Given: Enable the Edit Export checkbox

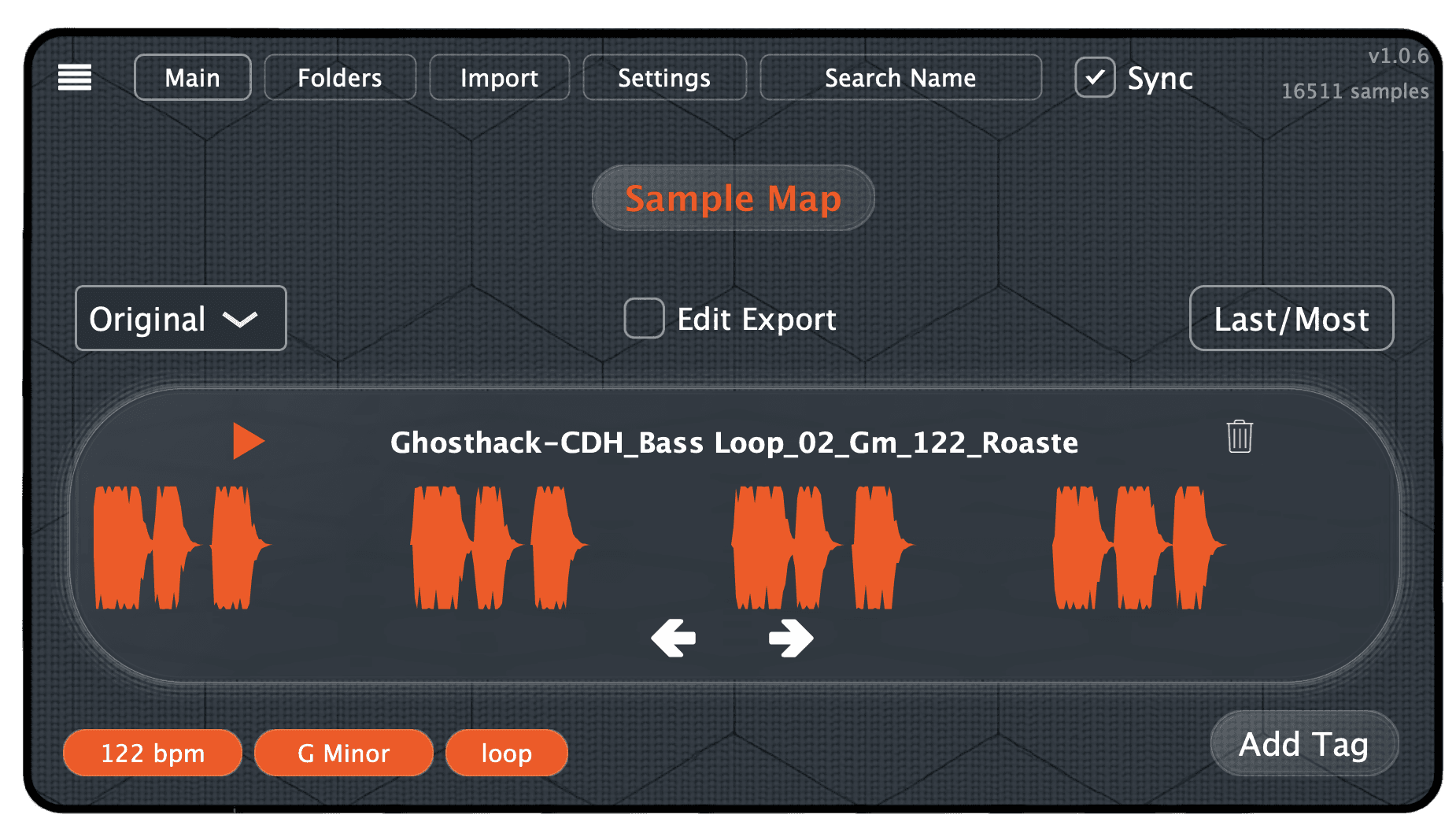Looking at the screenshot, I should coord(644,318).
